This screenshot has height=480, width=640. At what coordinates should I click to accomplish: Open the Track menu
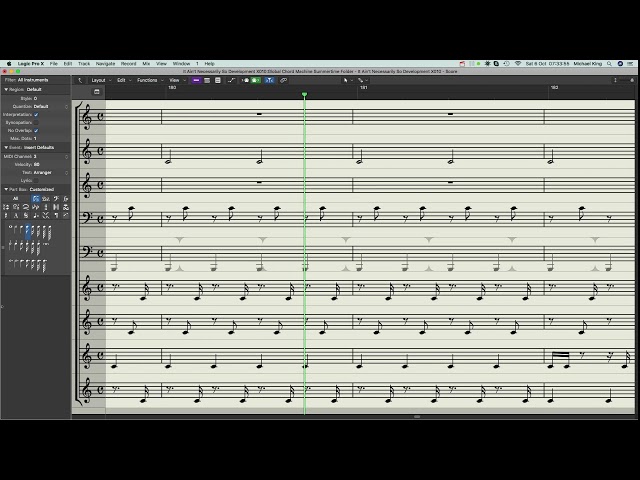click(84, 64)
